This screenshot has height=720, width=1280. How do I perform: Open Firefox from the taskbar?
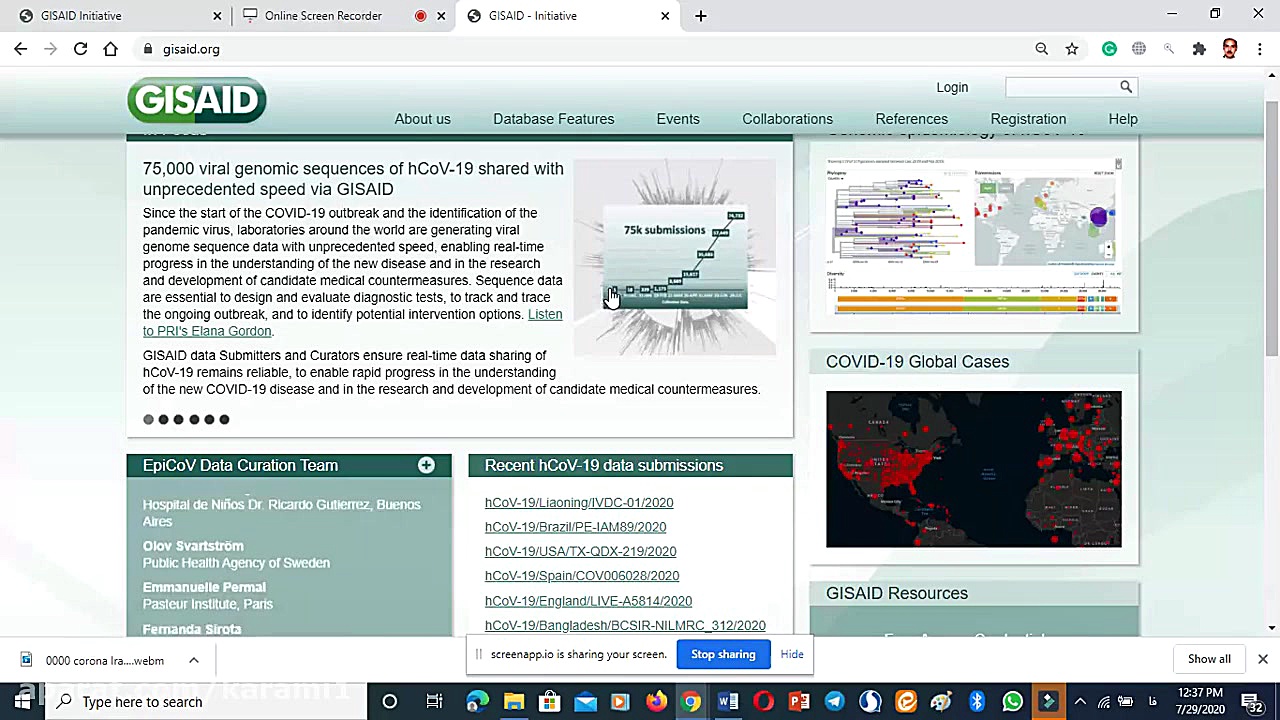click(656, 702)
